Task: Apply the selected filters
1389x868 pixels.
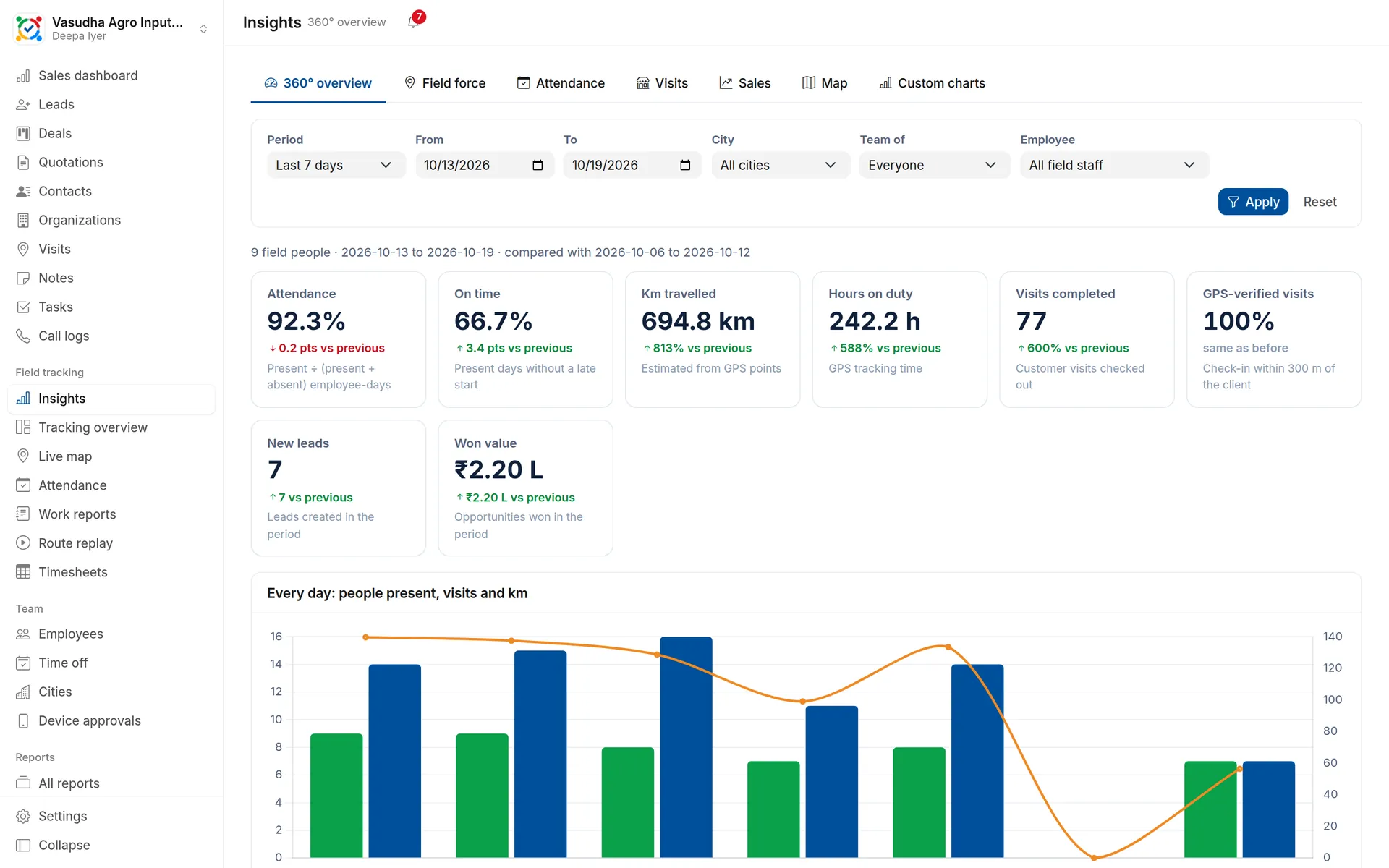Action: (x=1253, y=202)
